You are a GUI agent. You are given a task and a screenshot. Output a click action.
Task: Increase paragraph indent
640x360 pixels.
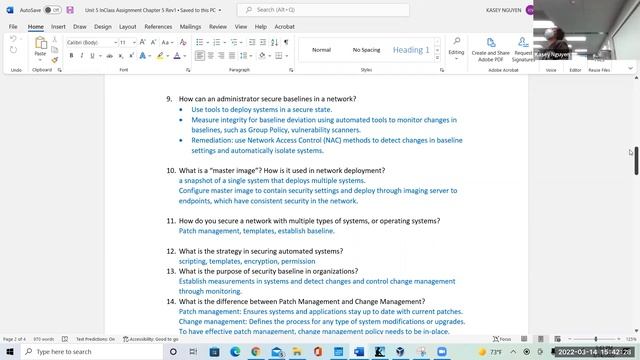click(263, 42)
